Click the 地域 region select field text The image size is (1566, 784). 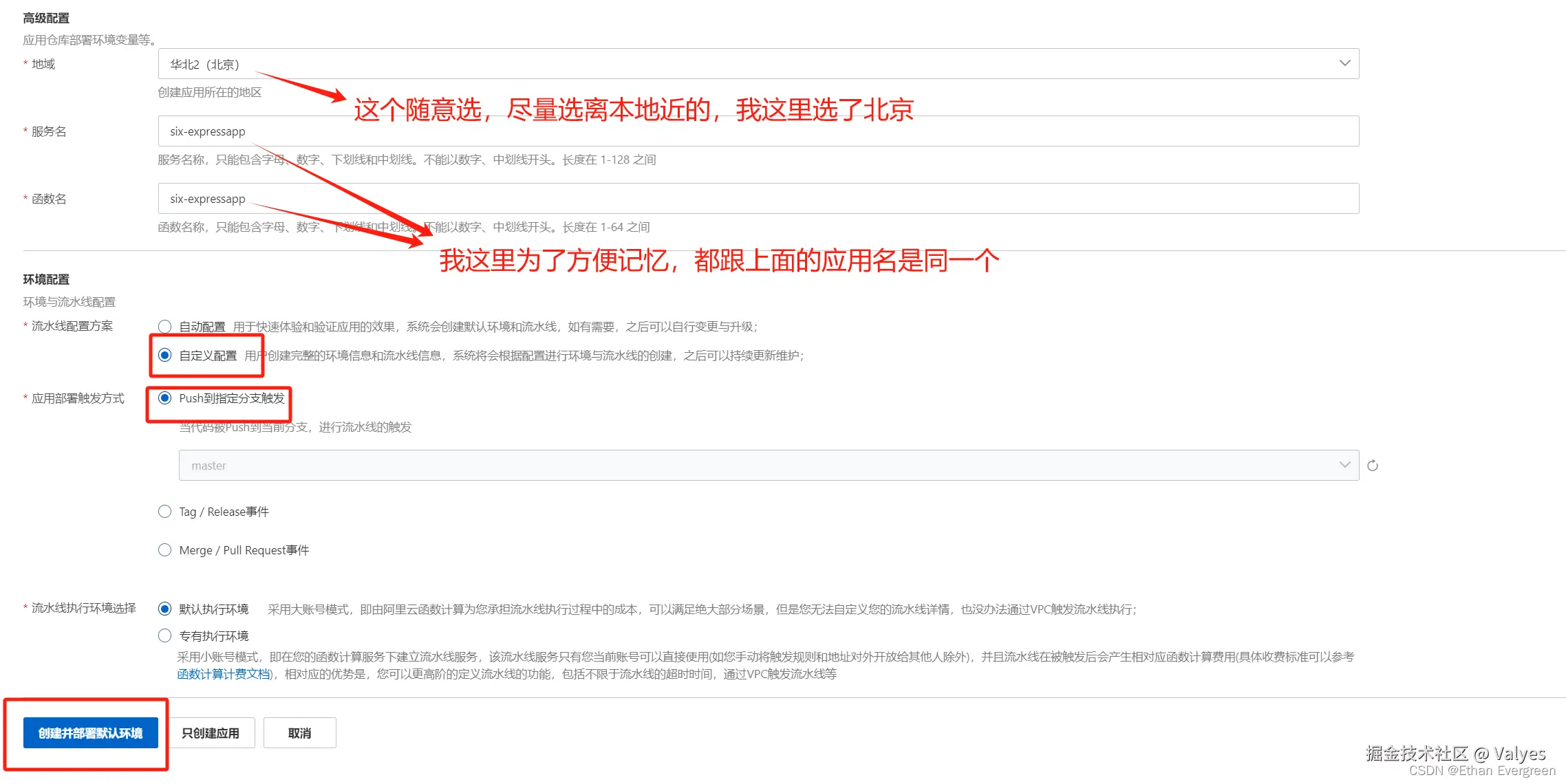(x=205, y=65)
